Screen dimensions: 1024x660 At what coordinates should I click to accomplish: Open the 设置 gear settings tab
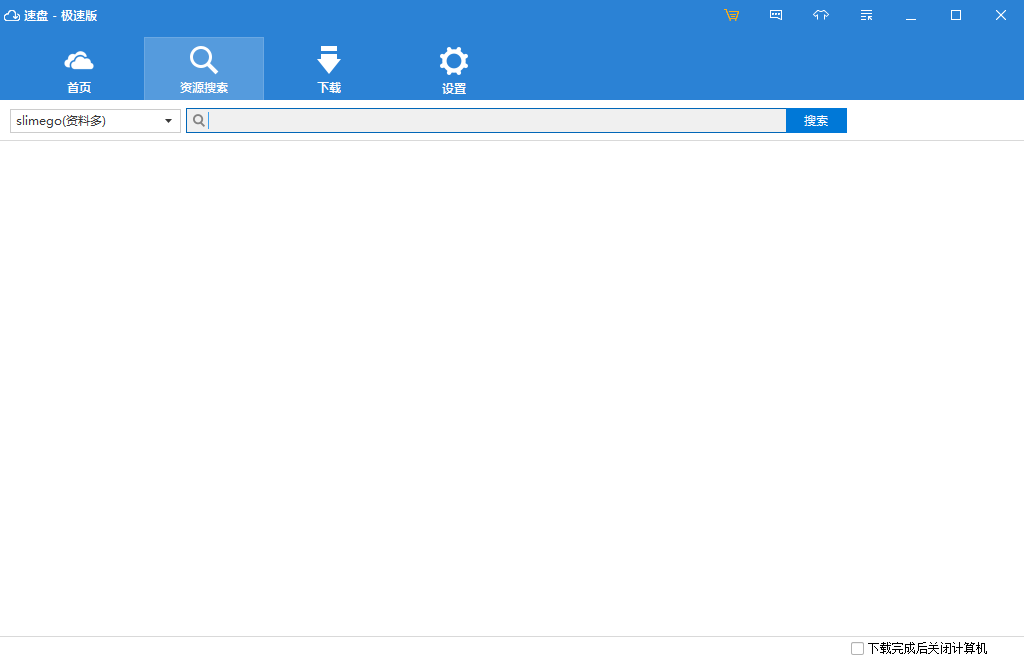[x=454, y=70]
